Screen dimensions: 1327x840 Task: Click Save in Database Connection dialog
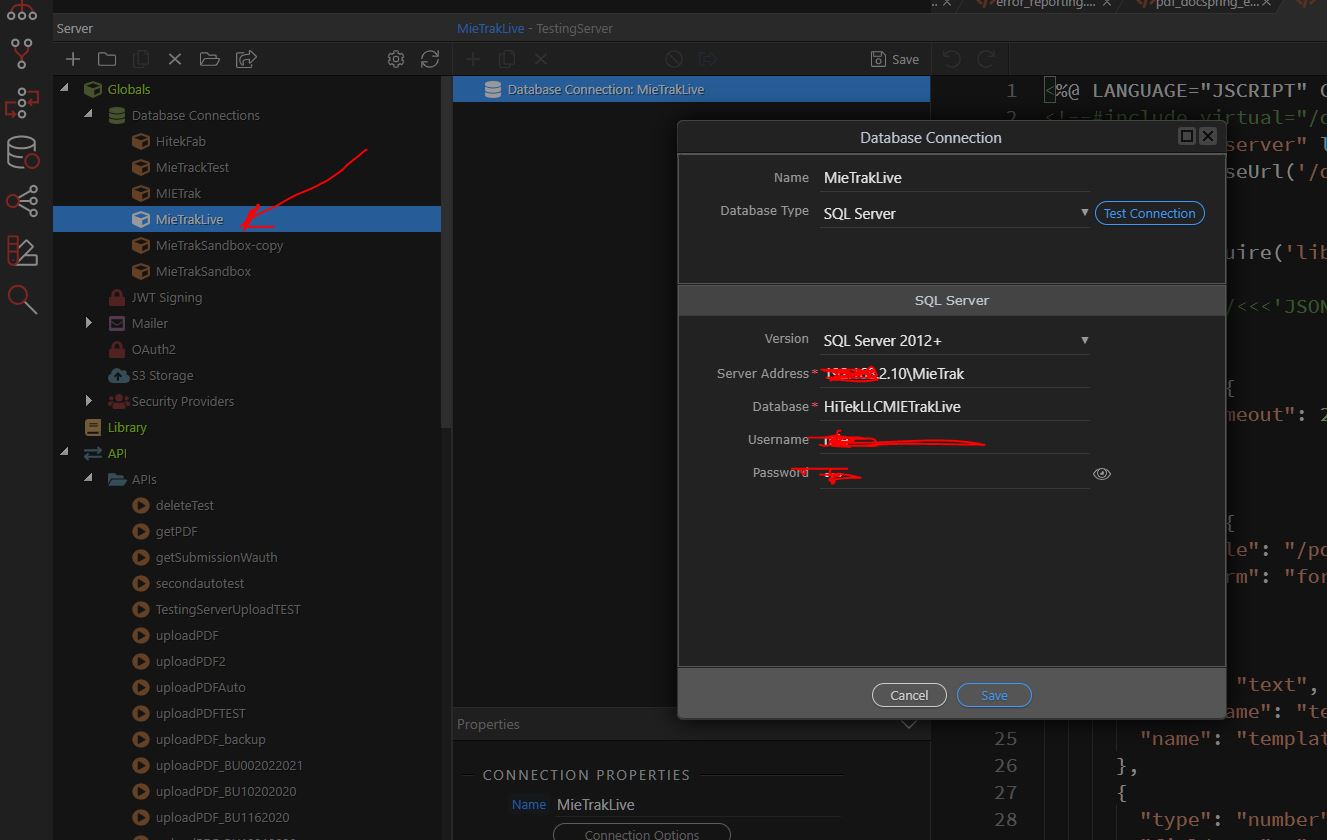click(994, 695)
